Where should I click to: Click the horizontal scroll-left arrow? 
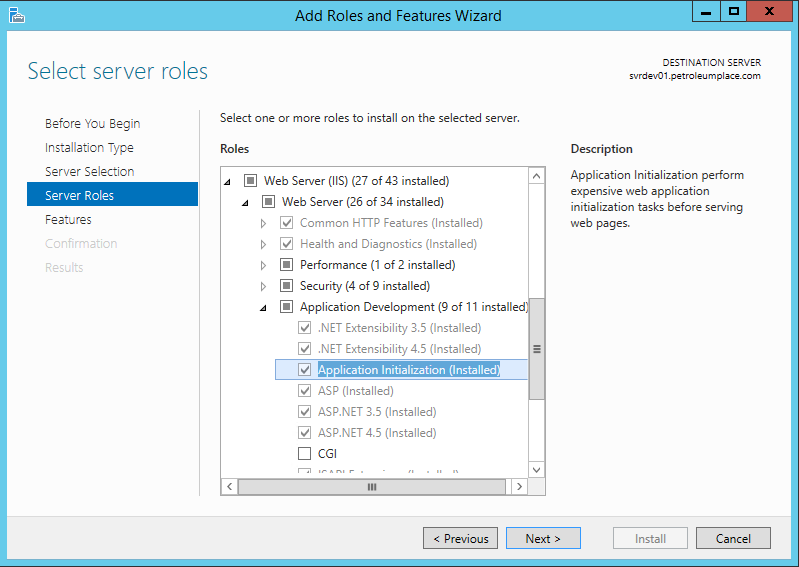pyautogui.click(x=229, y=486)
